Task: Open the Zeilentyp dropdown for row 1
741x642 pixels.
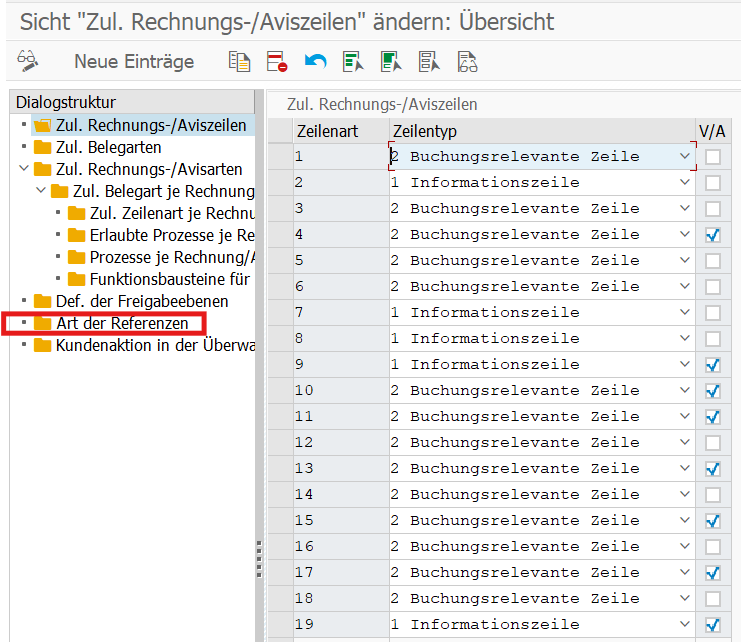Action: click(x=684, y=157)
